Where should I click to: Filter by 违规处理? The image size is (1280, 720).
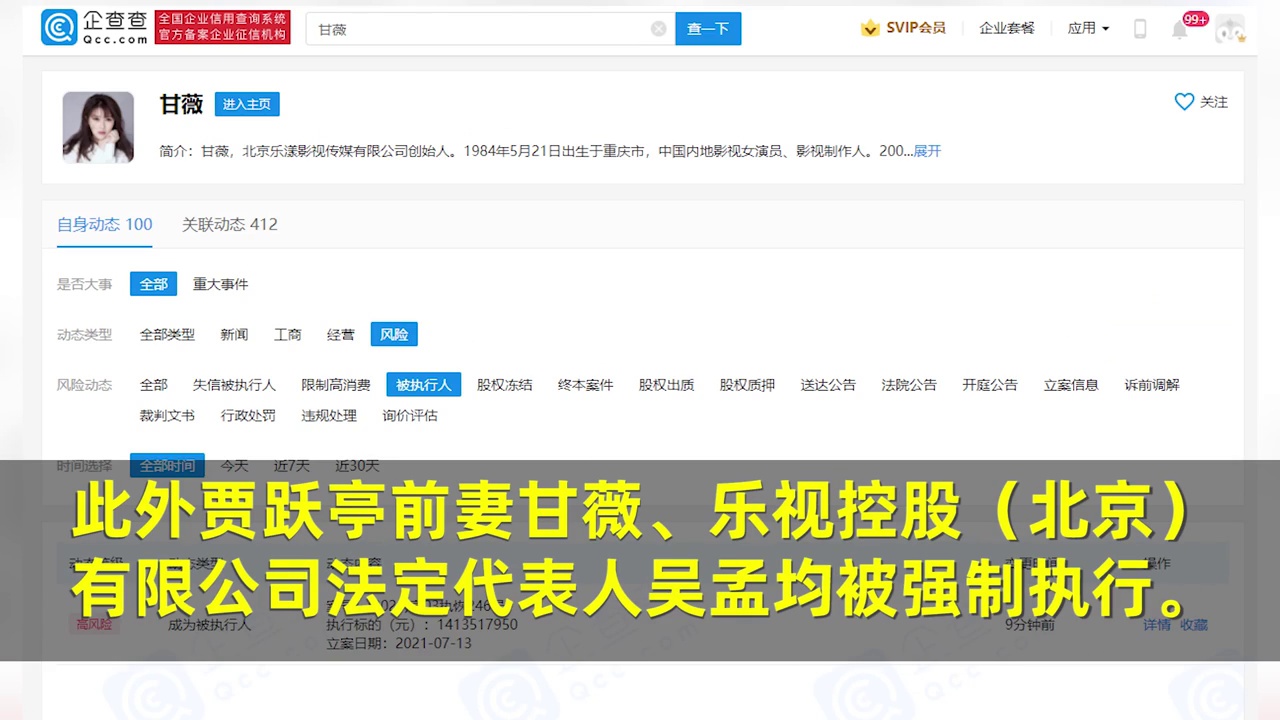pos(329,415)
